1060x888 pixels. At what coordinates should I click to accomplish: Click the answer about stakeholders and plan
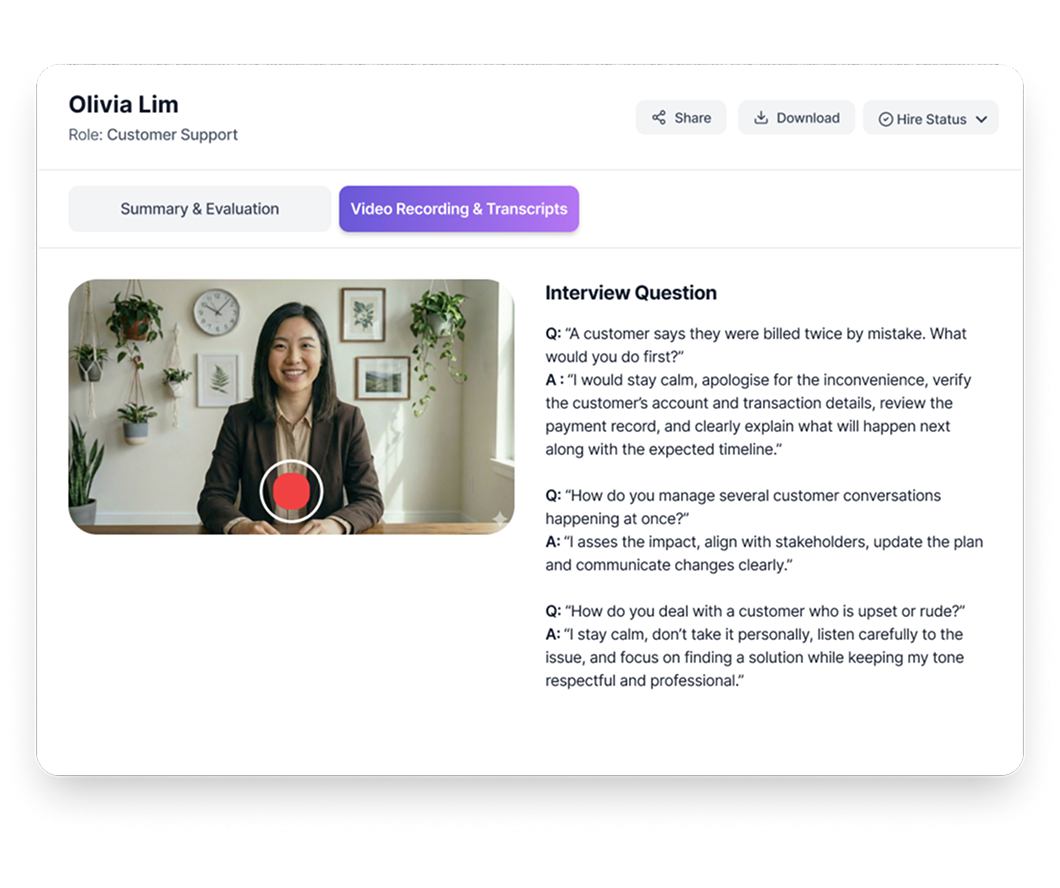[x=764, y=553]
